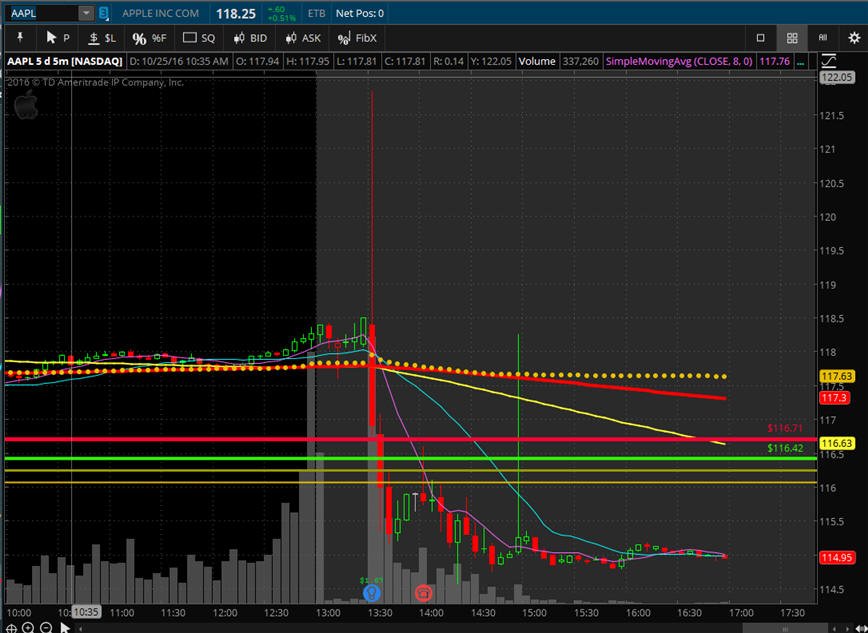Image resolution: width=868 pixels, height=633 pixels.
Task: Open the symbol selector dropdown arrow
Action: pyautogui.click(x=86, y=13)
